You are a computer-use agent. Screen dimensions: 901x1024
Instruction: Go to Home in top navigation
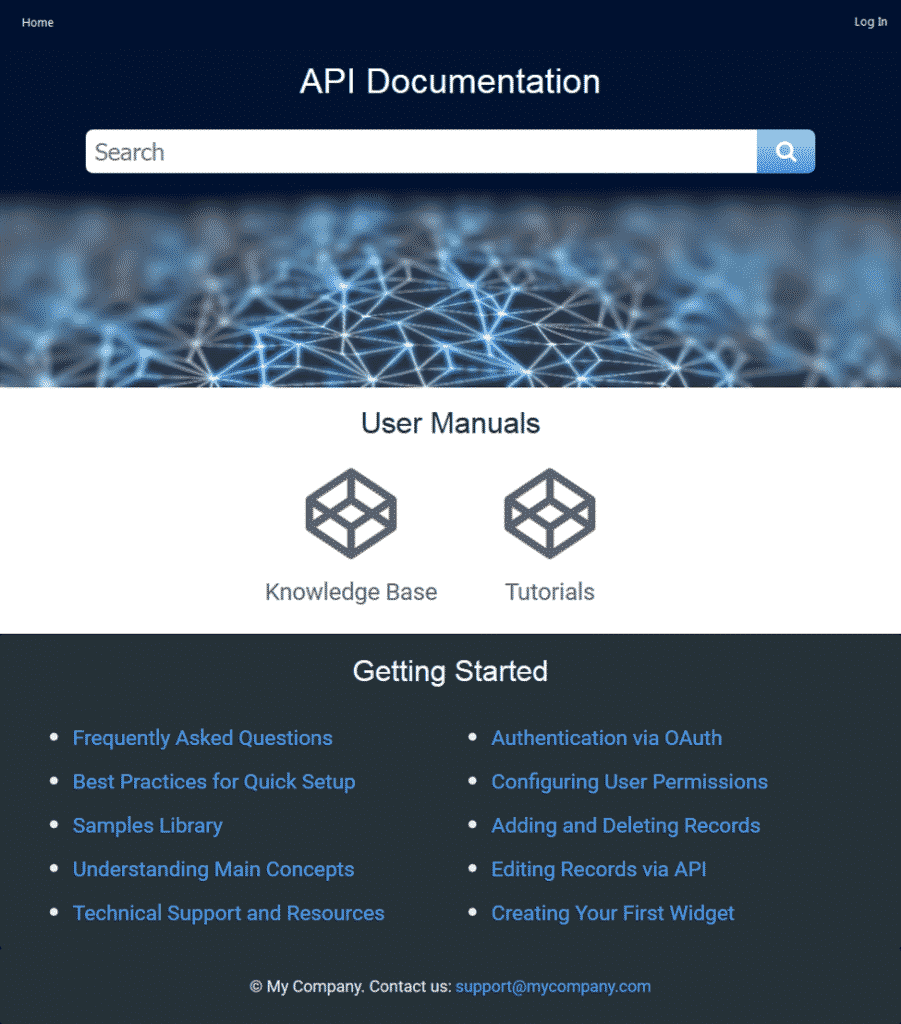[x=38, y=22]
